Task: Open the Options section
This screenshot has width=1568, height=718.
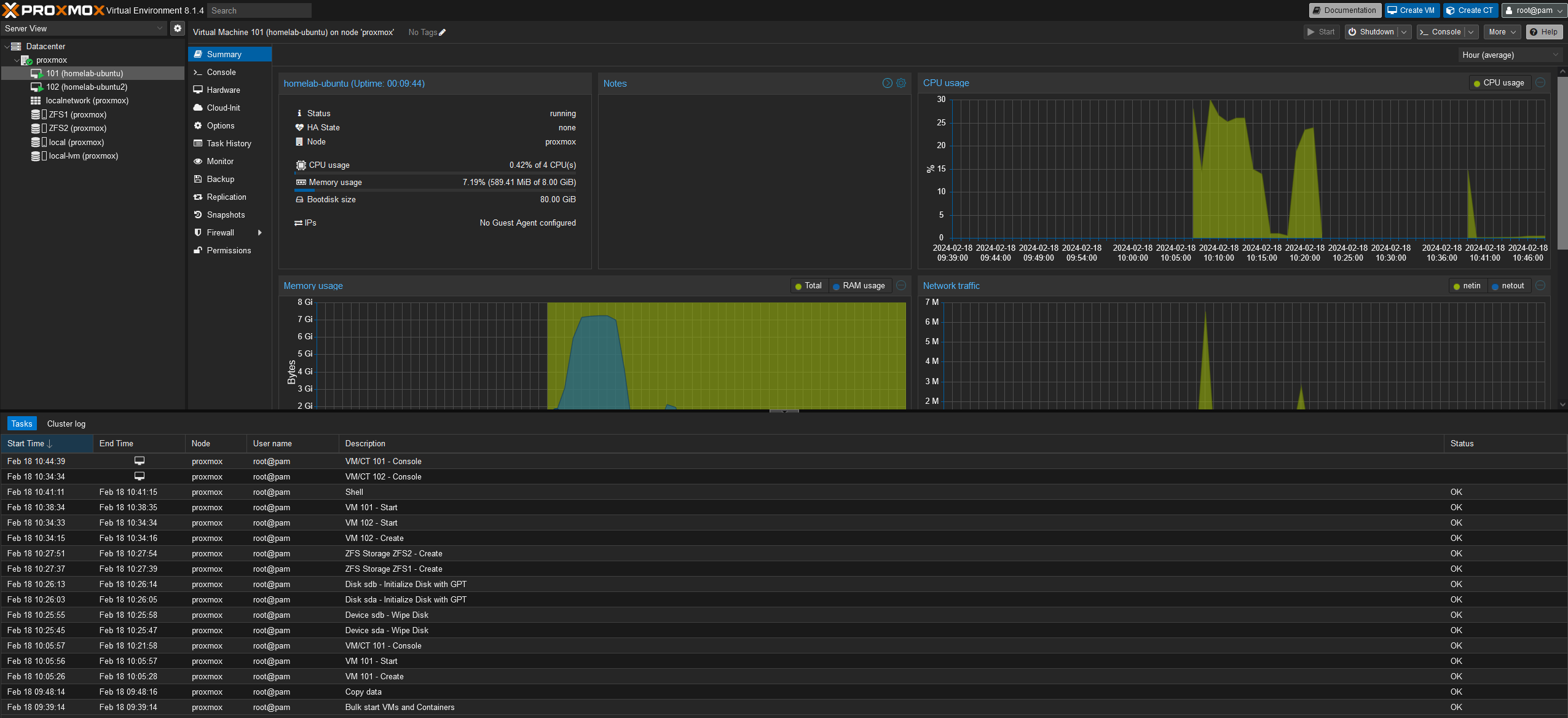Action: [x=230, y=125]
